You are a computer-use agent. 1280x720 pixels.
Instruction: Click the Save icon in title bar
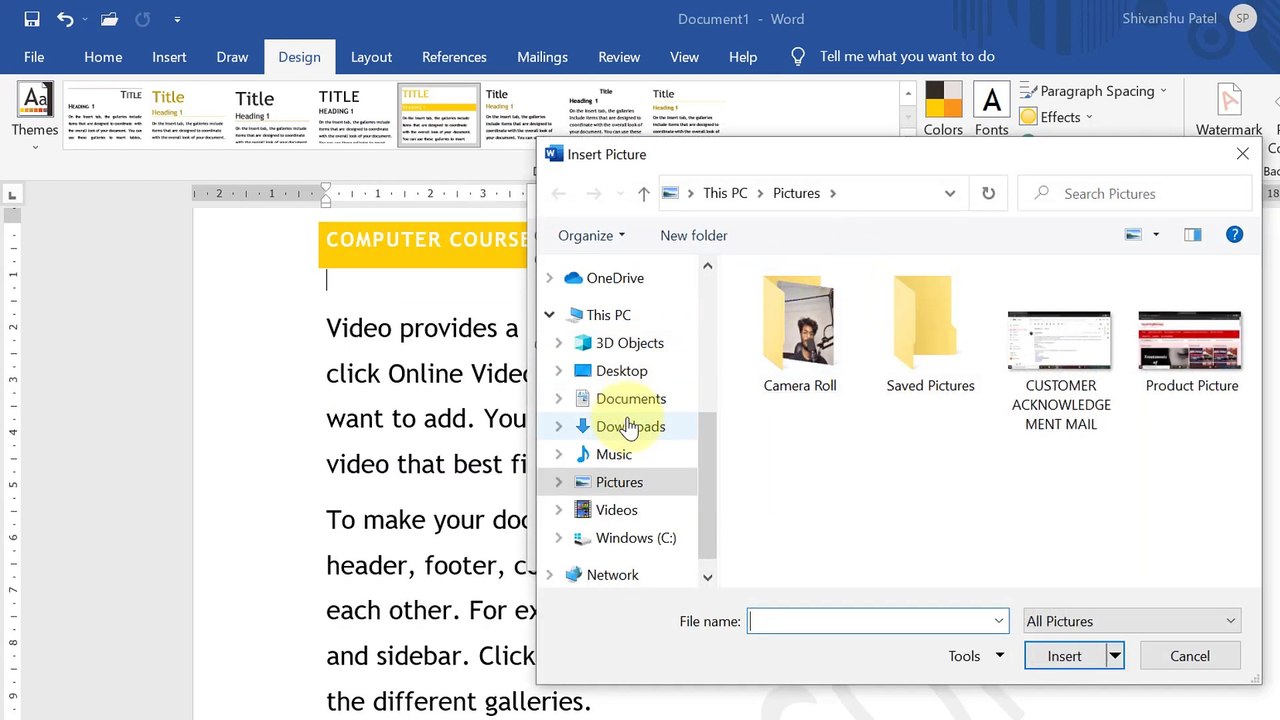[x=32, y=19]
